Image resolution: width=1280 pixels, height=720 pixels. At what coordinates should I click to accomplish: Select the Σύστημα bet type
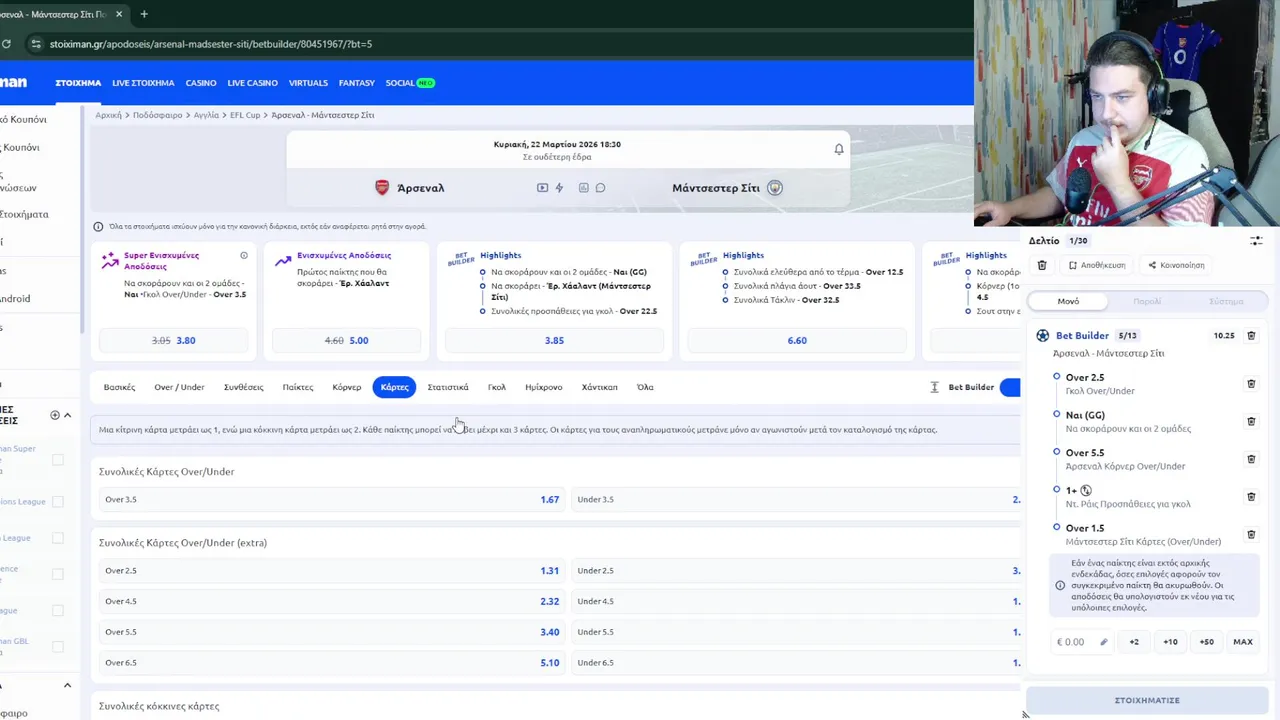(x=1226, y=301)
